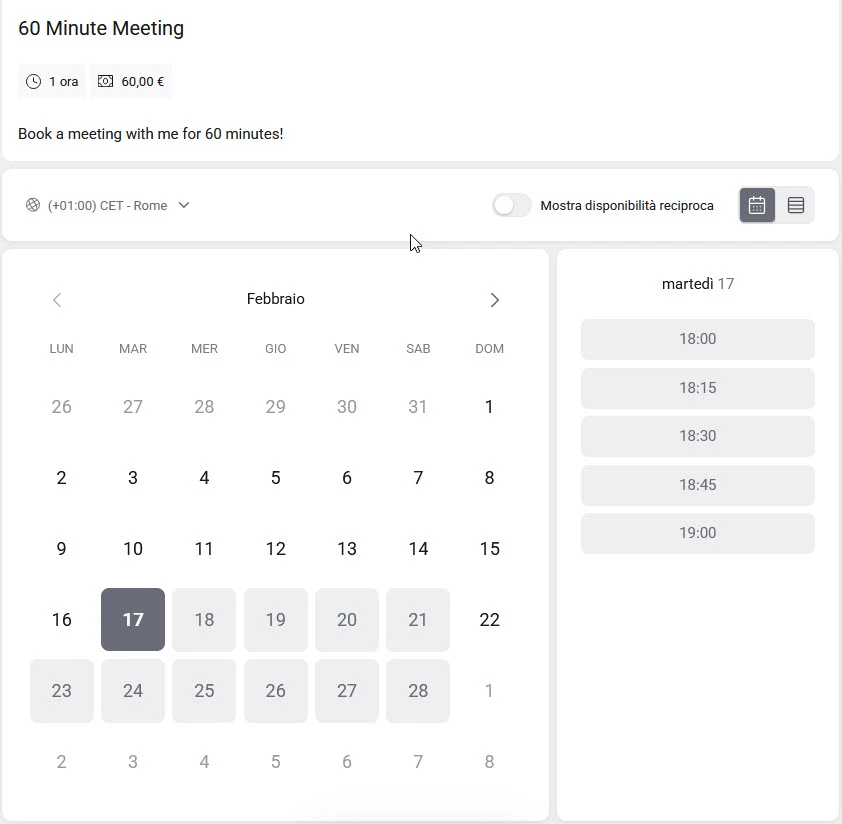Choose the 18:15 time slot
This screenshot has height=824, width=842.
coord(697,388)
